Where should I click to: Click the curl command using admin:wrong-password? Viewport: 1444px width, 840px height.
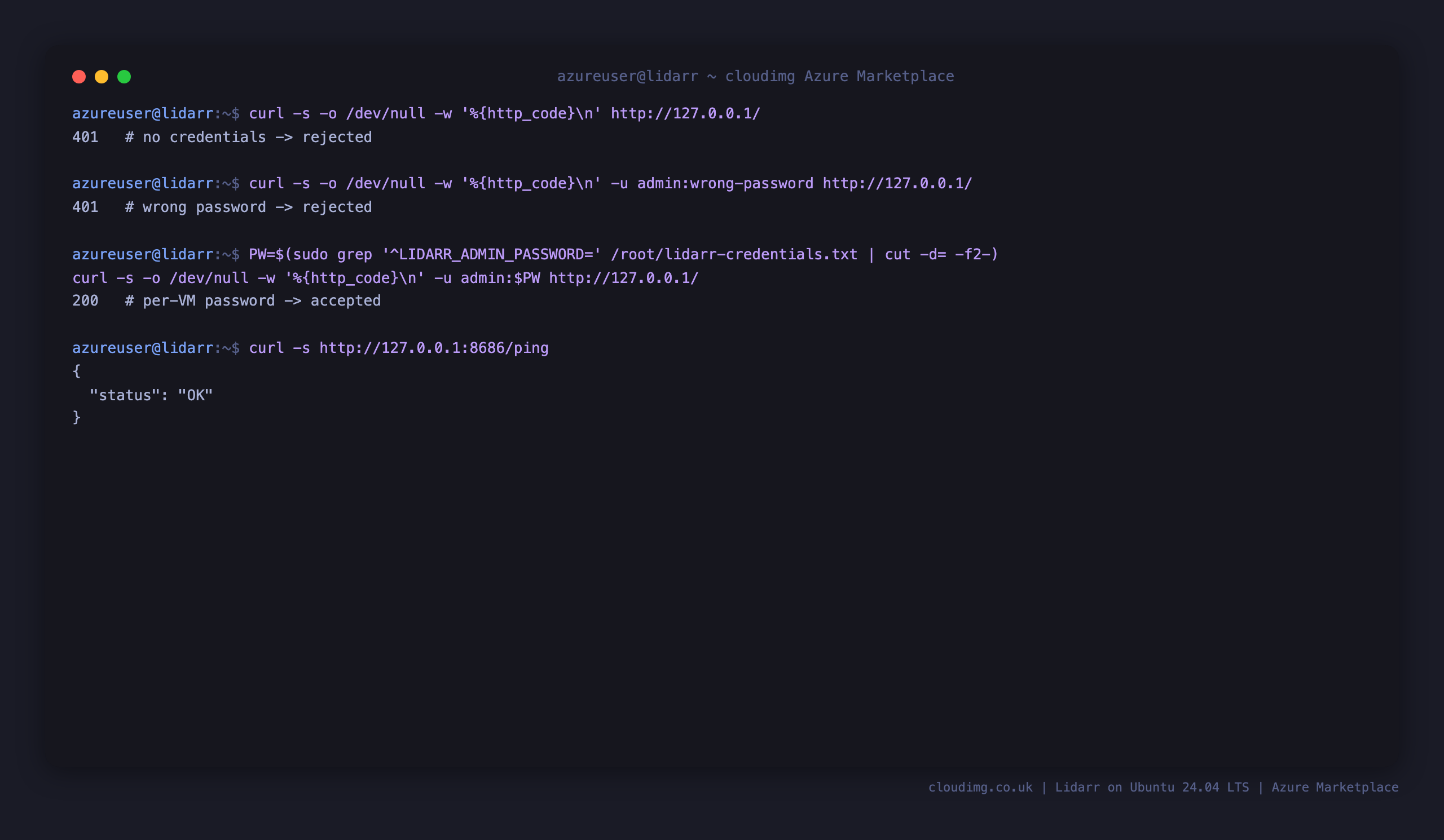click(610, 183)
